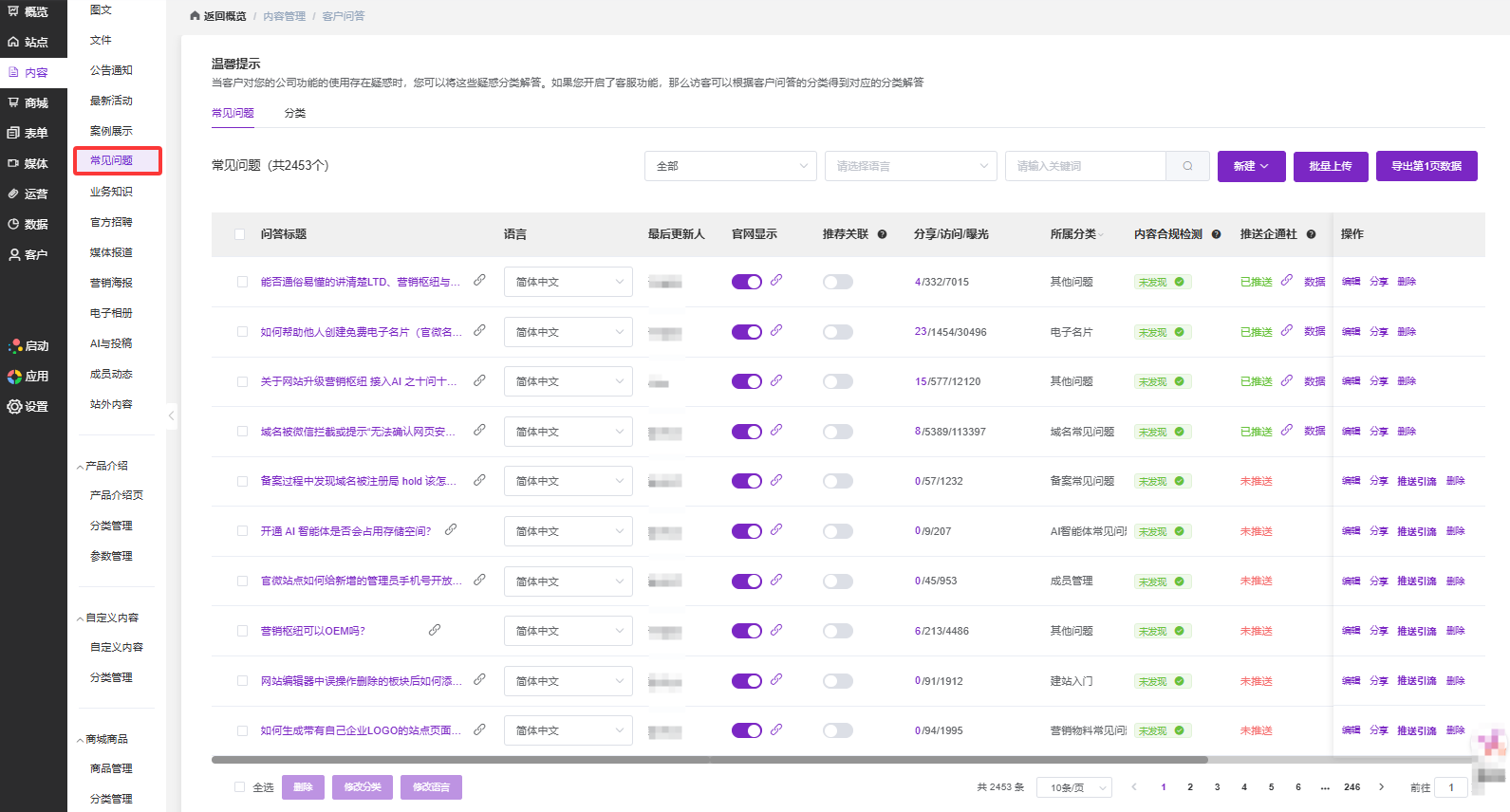Select 业务知识 in the content menu

pyautogui.click(x=111, y=192)
